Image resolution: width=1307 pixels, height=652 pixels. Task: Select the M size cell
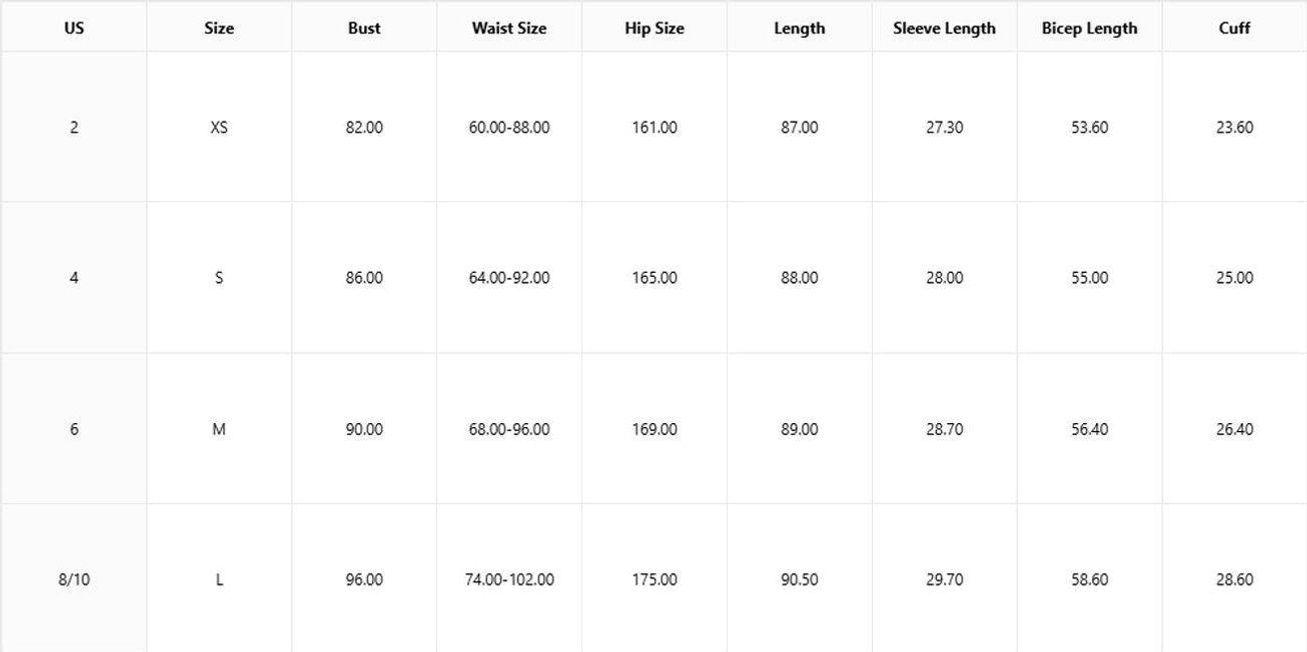click(x=219, y=430)
